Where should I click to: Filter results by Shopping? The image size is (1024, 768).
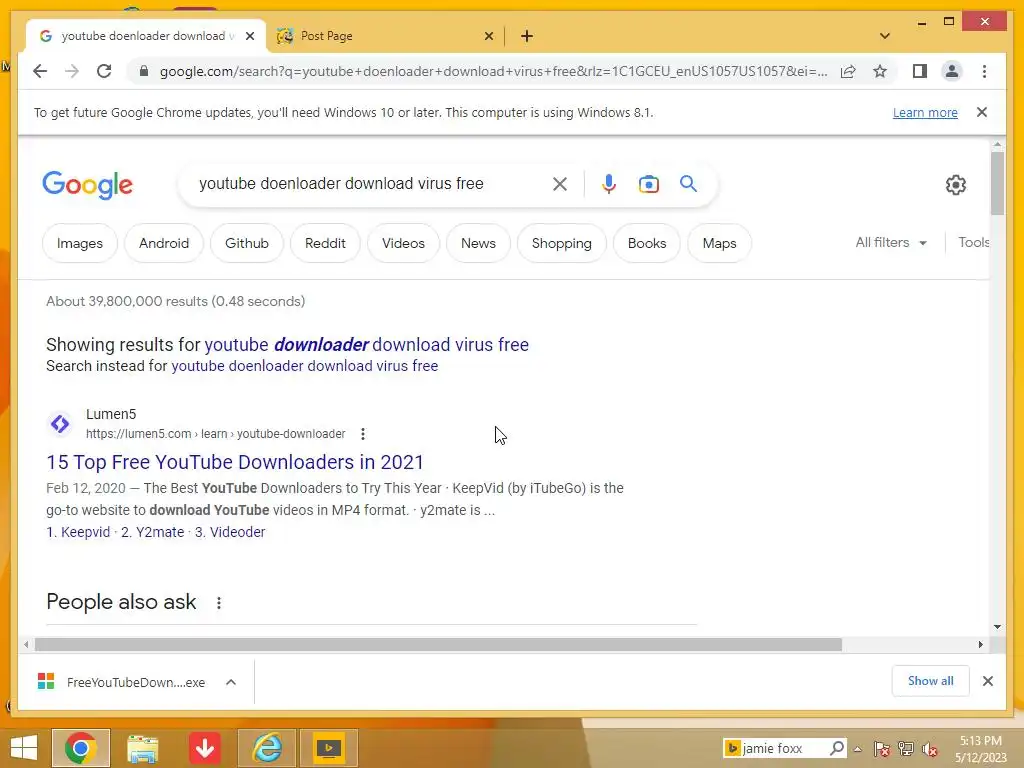562,243
